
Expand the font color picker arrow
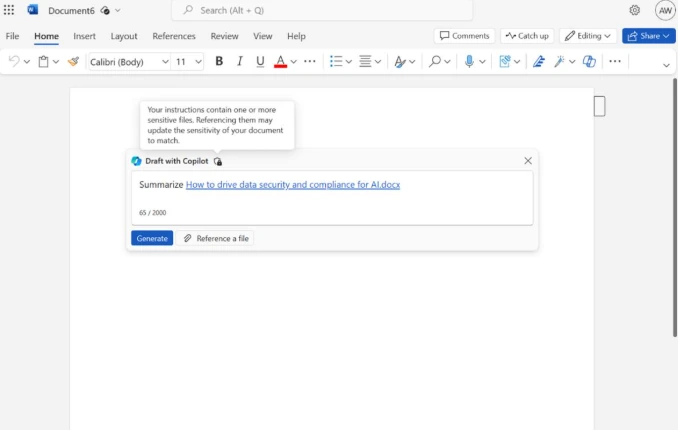pyautogui.click(x=294, y=62)
